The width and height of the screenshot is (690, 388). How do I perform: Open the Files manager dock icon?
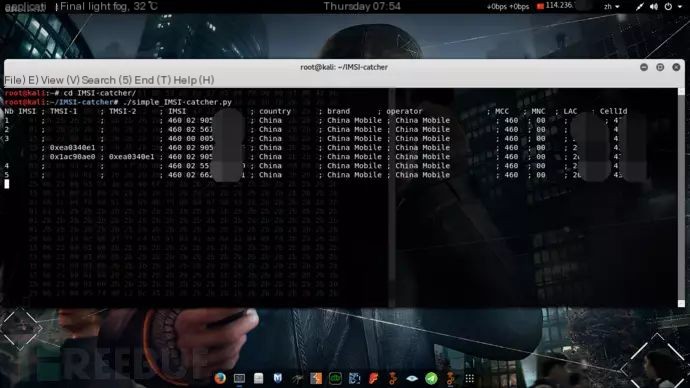click(258, 378)
